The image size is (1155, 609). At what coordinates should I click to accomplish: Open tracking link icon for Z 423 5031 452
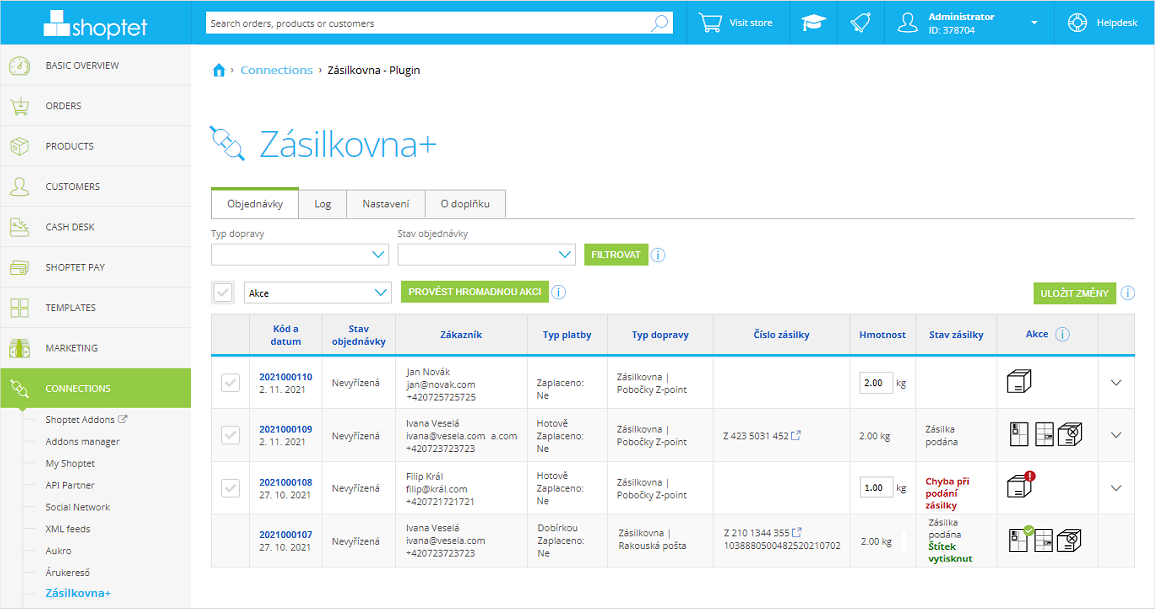click(x=796, y=435)
